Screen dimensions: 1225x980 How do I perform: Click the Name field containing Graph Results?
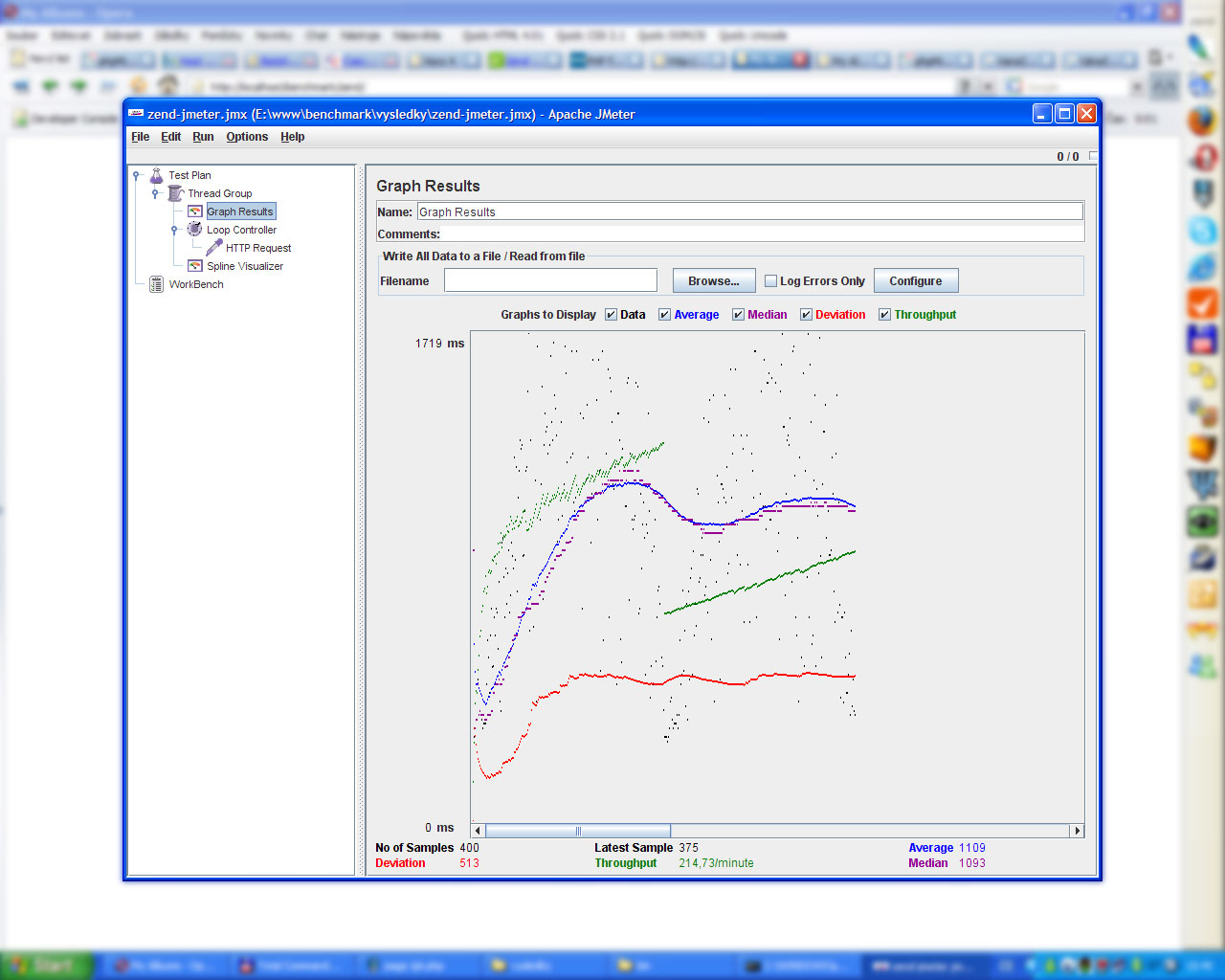750,212
